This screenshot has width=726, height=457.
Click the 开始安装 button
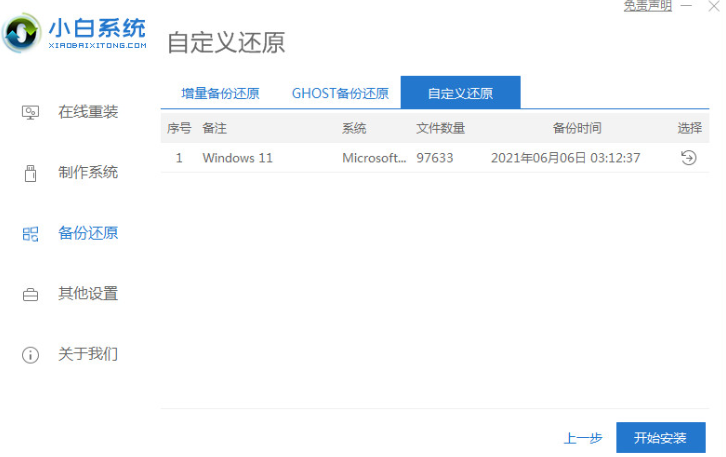coord(661,438)
